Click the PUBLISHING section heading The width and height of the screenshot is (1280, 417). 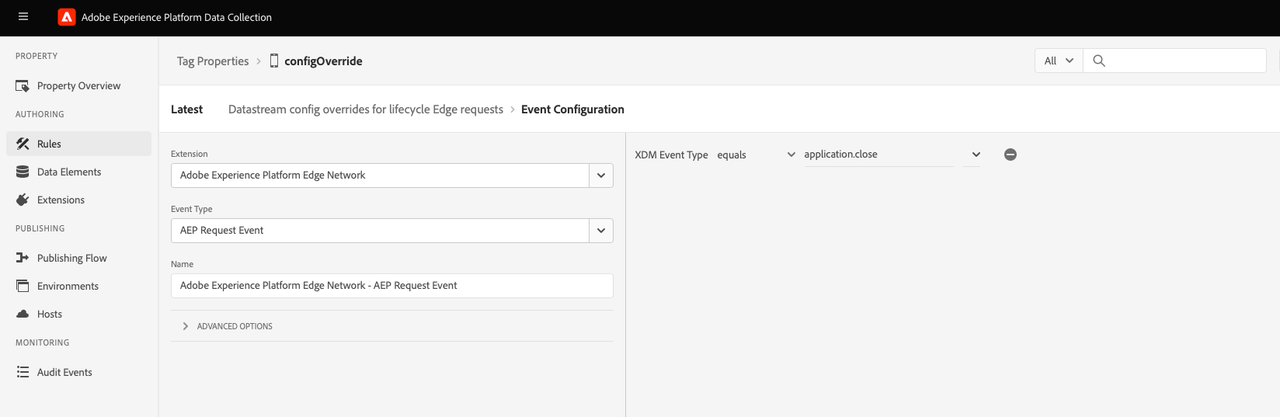click(40, 228)
